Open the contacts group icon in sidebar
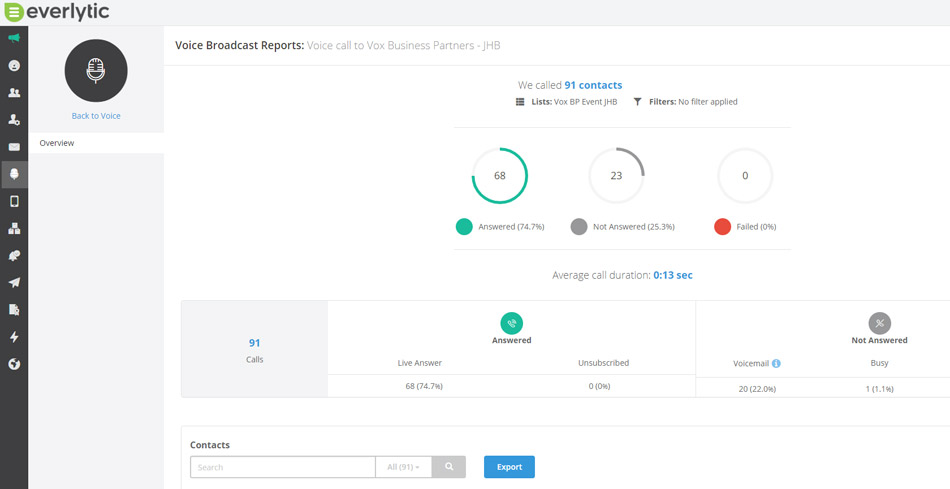Image resolution: width=950 pixels, height=489 pixels. [14, 93]
